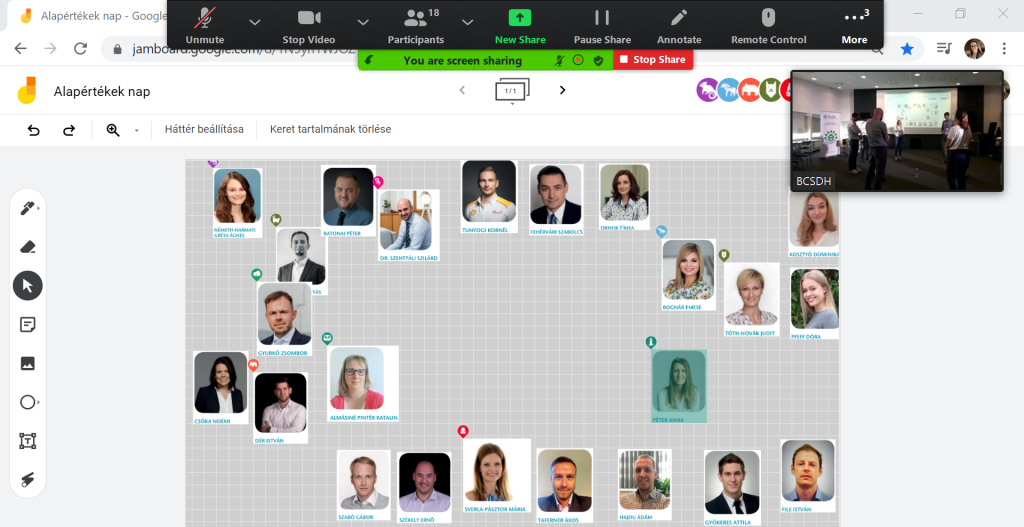The width and height of the screenshot is (1024, 527).
Task: Select the circle shape tool
Action: click(27, 403)
